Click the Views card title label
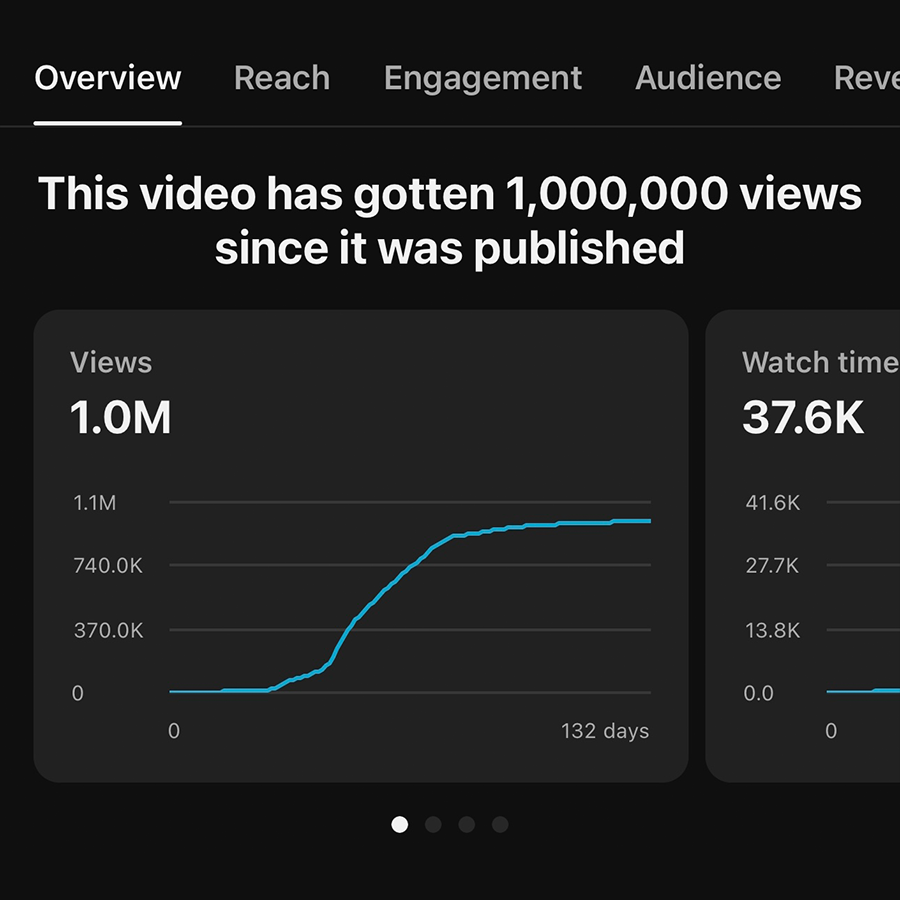Image resolution: width=900 pixels, height=900 pixels. (x=110, y=362)
